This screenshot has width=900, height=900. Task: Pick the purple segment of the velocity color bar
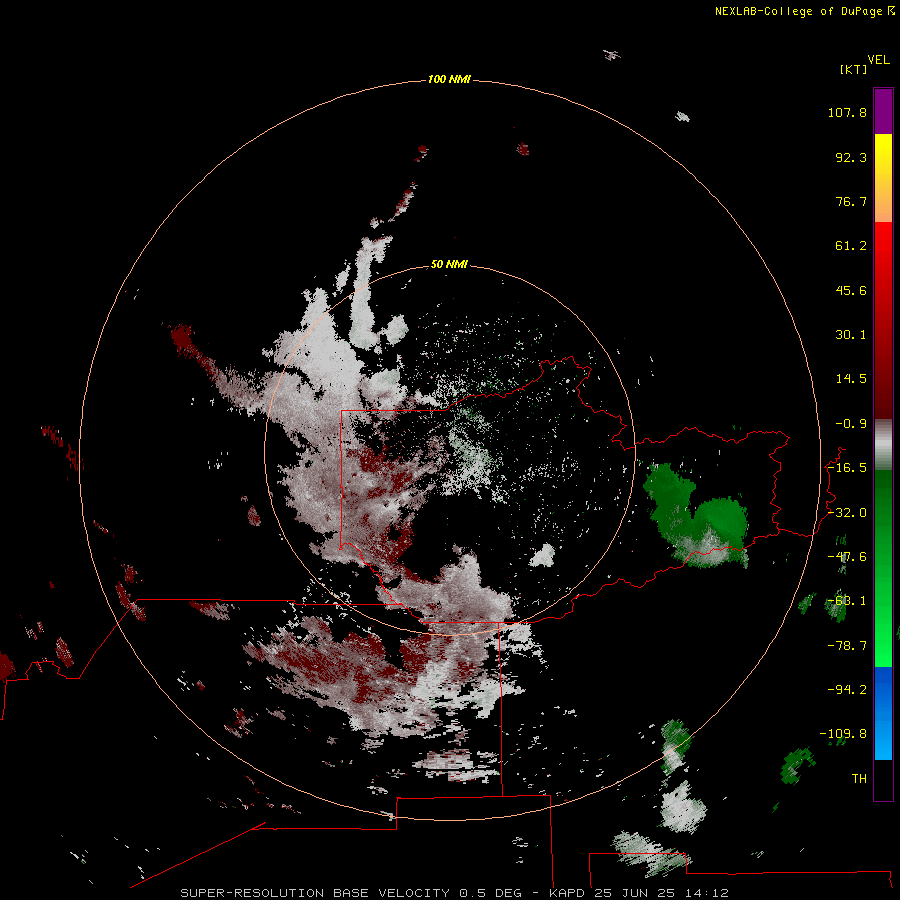pyautogui.click(x=883, y=111)
